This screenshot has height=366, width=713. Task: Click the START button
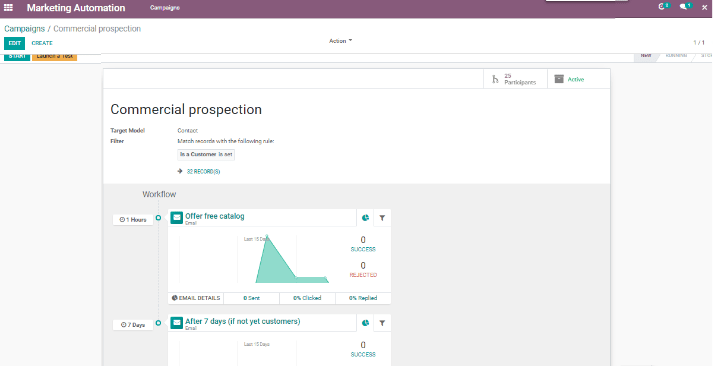tap(17, 56)
